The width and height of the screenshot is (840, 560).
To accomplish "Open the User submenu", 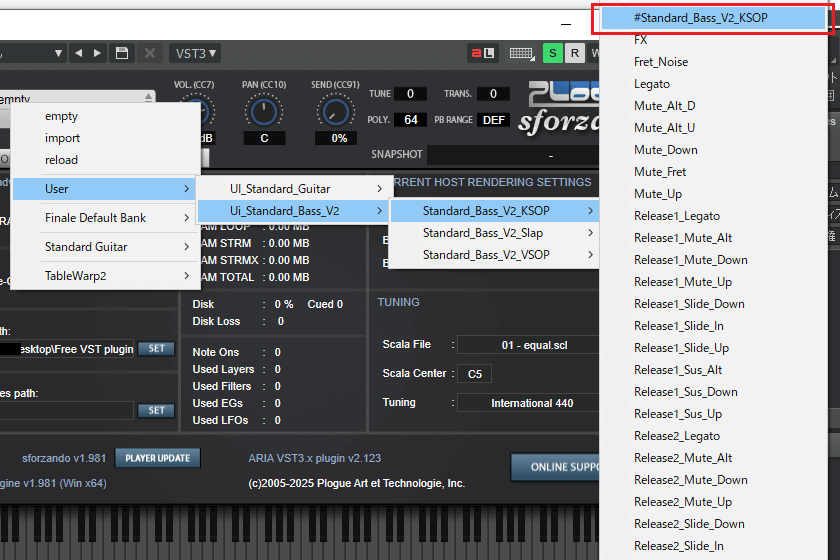I will click(104, 189).
